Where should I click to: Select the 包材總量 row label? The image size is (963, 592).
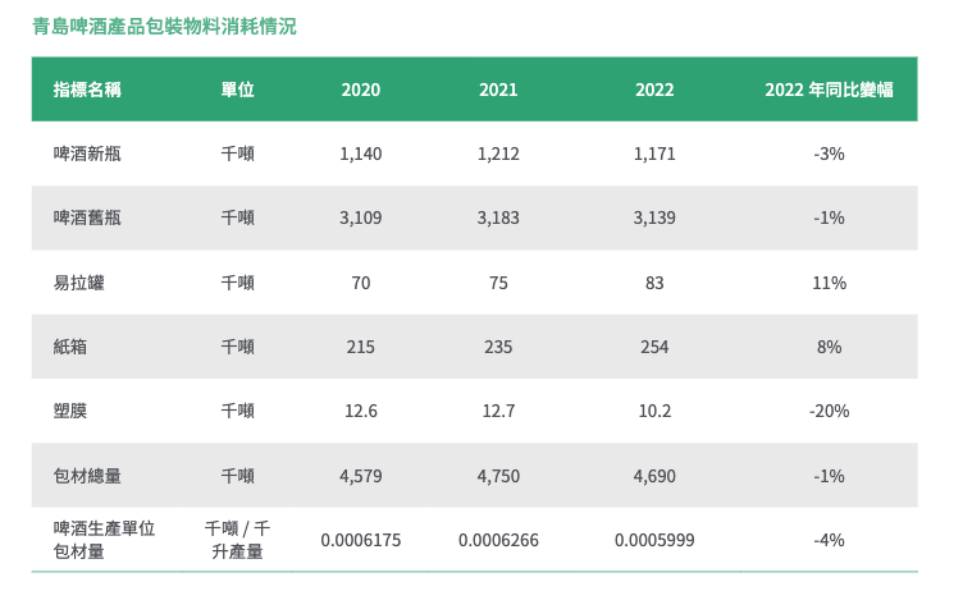pos(87,476)
